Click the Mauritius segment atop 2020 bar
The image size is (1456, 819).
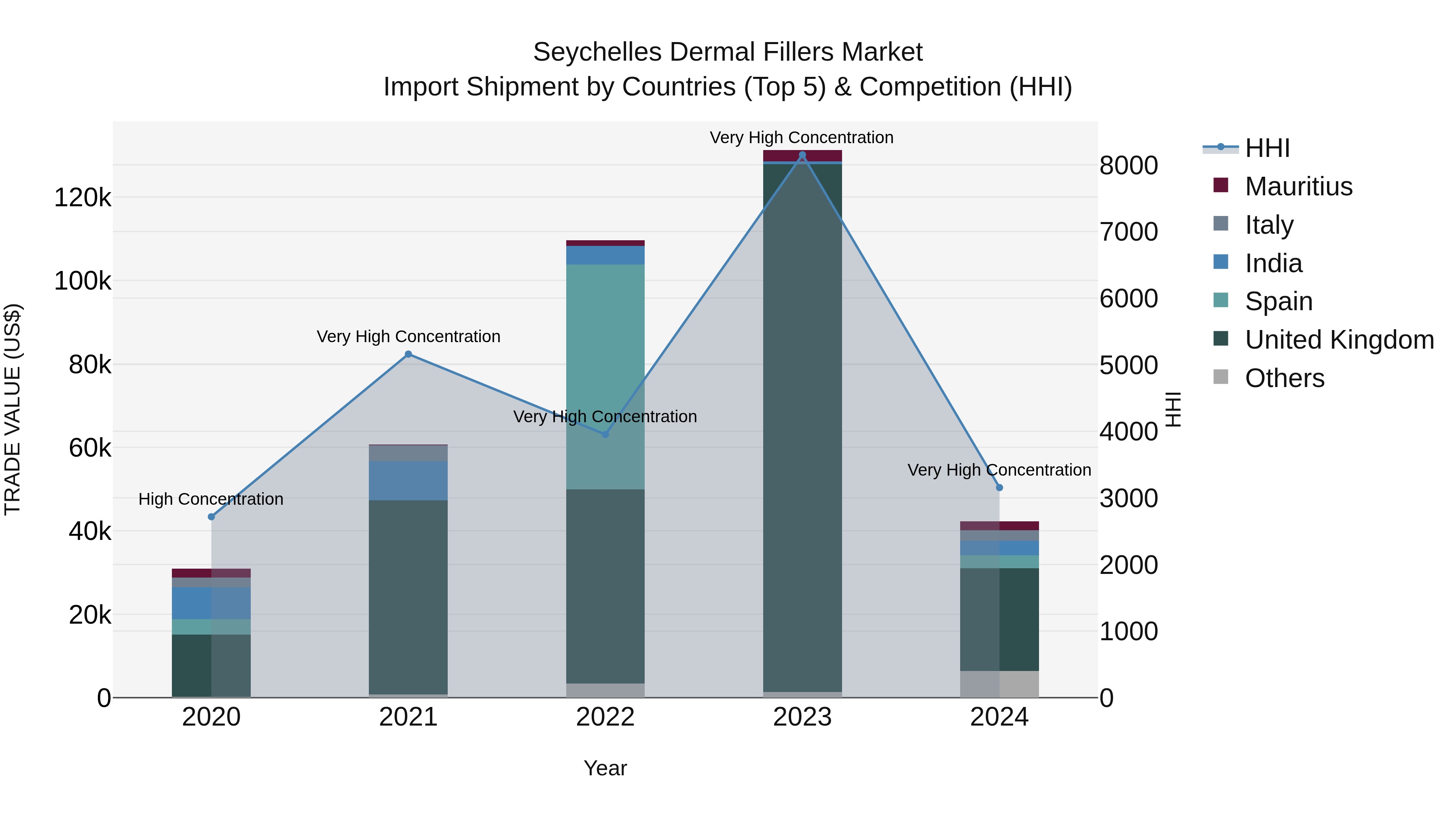coord(212,573)
